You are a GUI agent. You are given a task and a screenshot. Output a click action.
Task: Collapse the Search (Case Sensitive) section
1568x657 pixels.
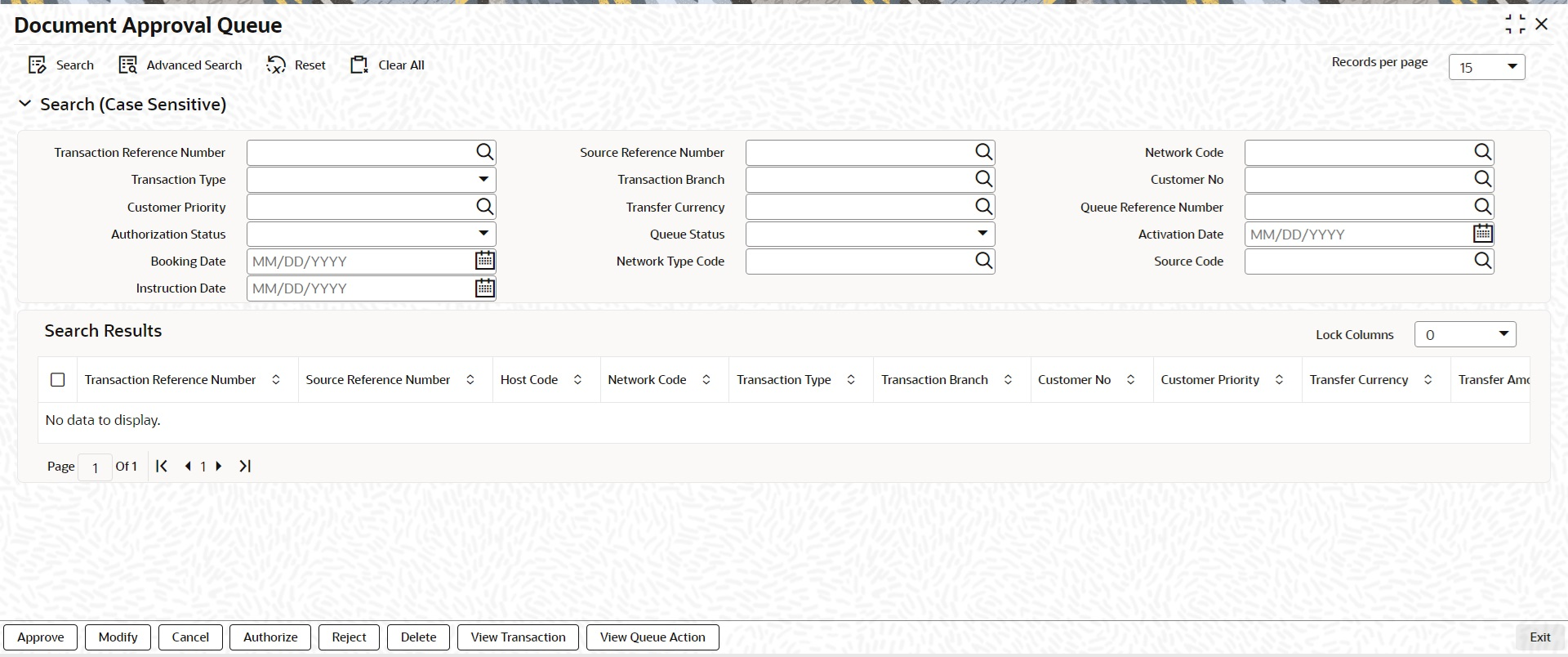tap(25, 104)
